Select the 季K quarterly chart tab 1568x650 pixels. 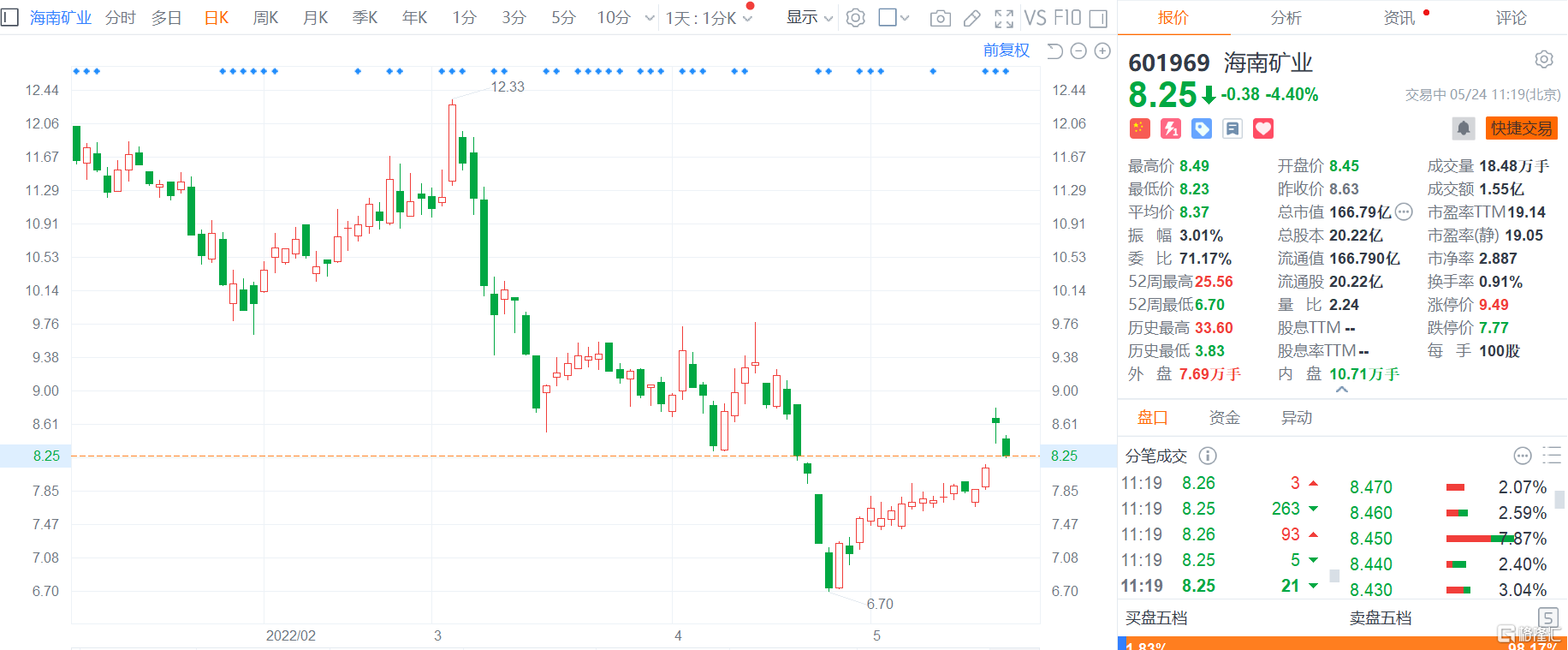[365, 18]
